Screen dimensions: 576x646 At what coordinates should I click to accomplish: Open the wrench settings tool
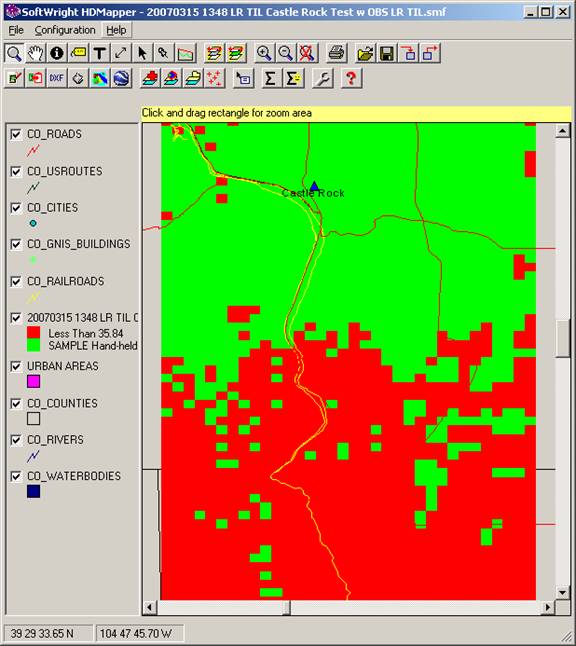[x=322, y=78]
